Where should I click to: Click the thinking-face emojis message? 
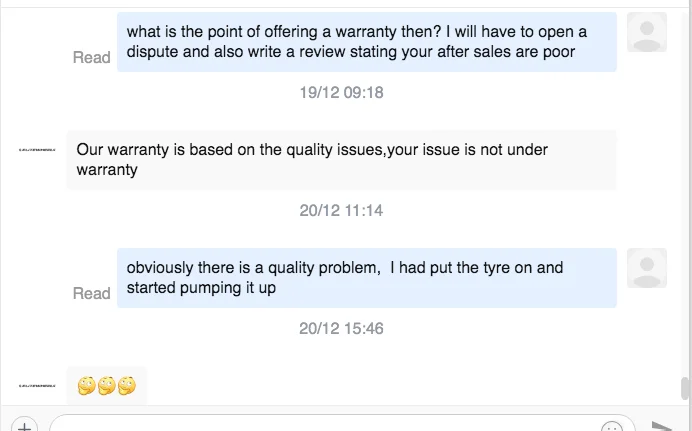[x=106, y=385]
